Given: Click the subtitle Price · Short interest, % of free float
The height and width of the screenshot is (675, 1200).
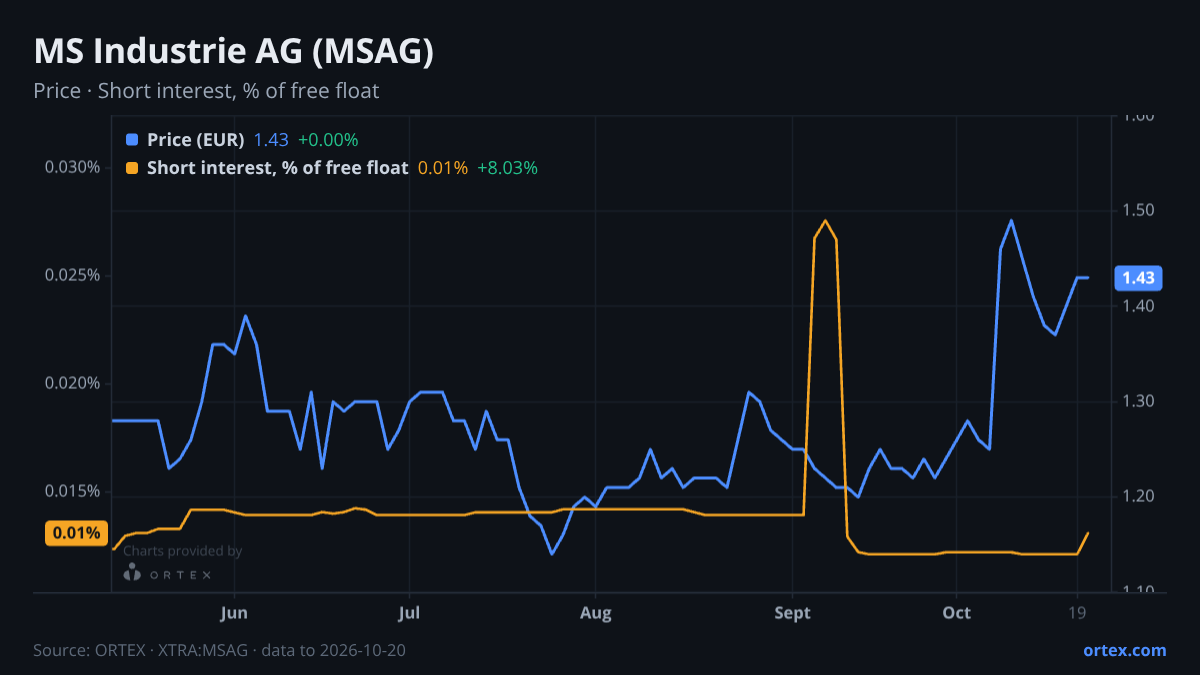Looking at the screenshot, I should point(206,91).
